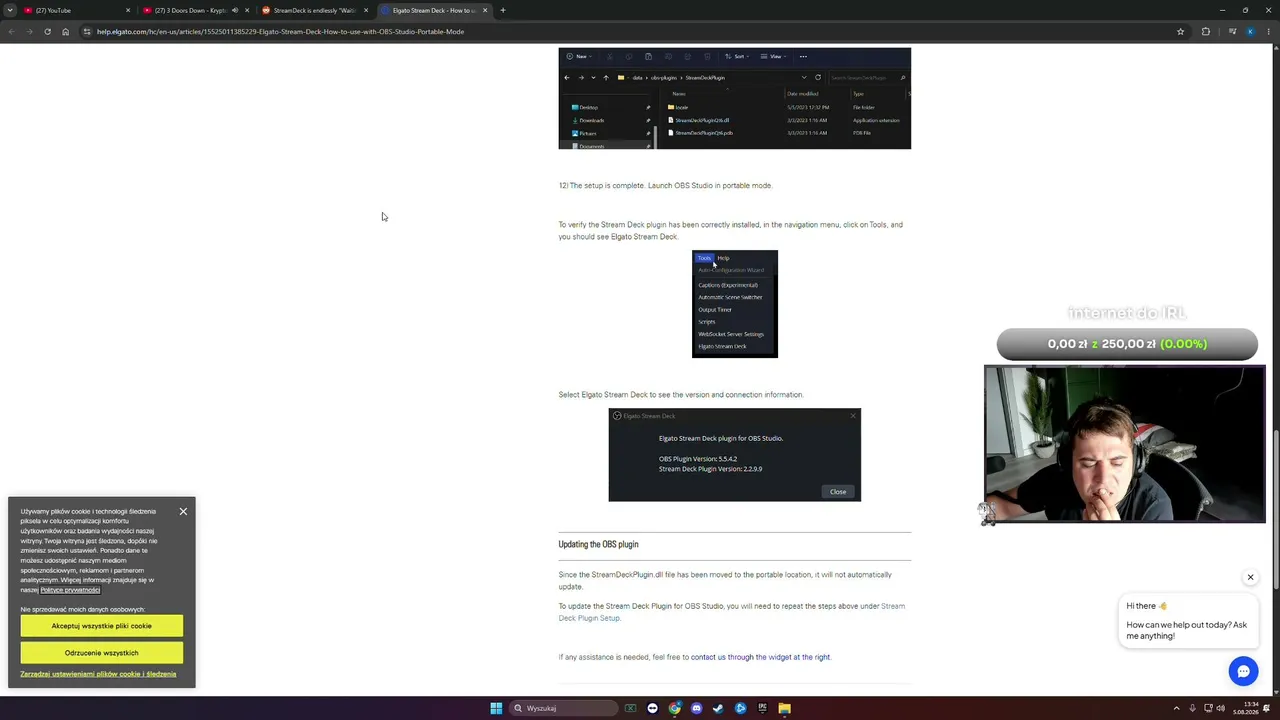Open the Chrome taskbar icon
Viewport: 1280px width, 720px height.
pyautogui.click(x=675, y=708)
